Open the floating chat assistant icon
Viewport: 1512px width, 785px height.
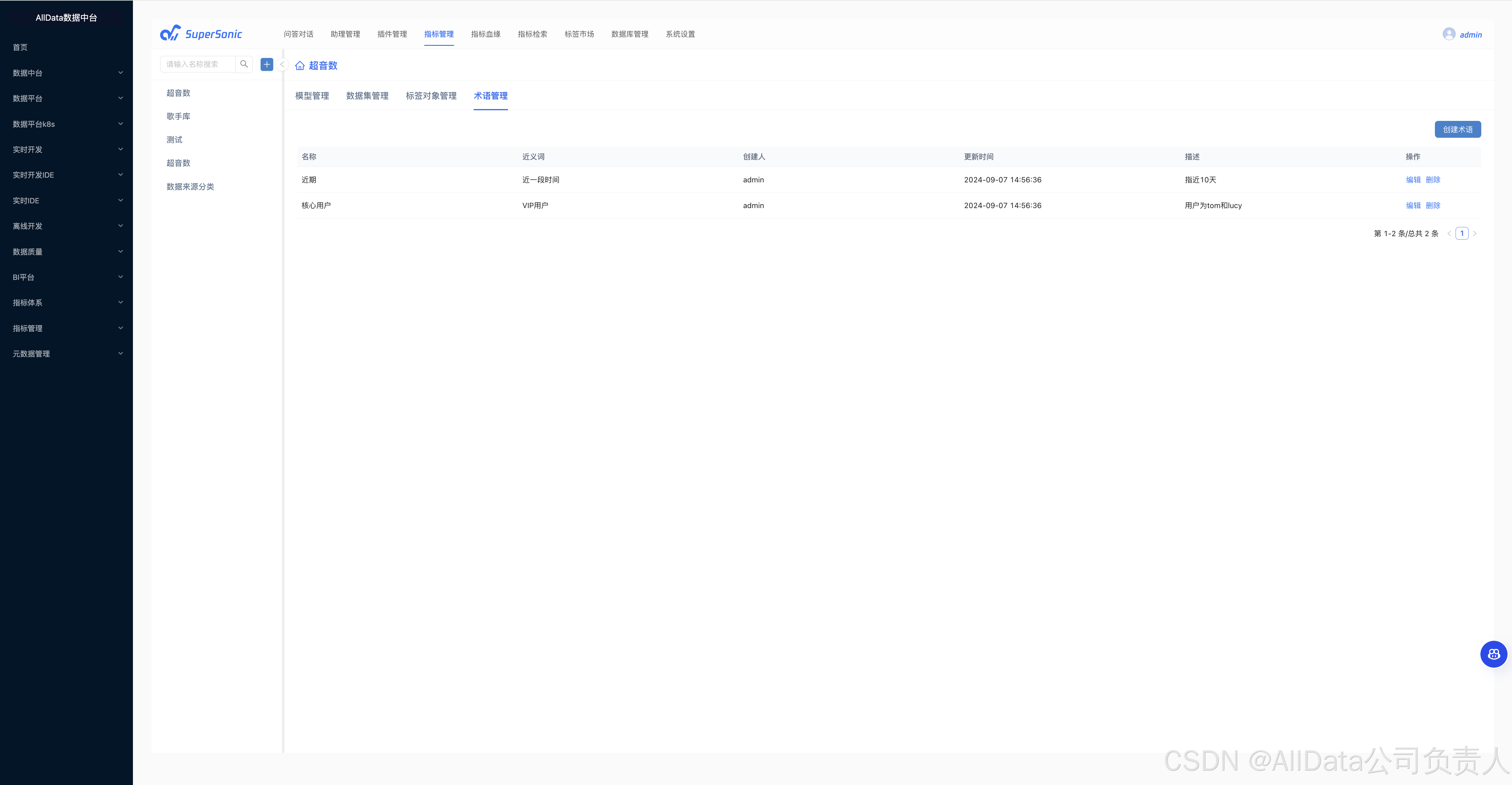1493,654
